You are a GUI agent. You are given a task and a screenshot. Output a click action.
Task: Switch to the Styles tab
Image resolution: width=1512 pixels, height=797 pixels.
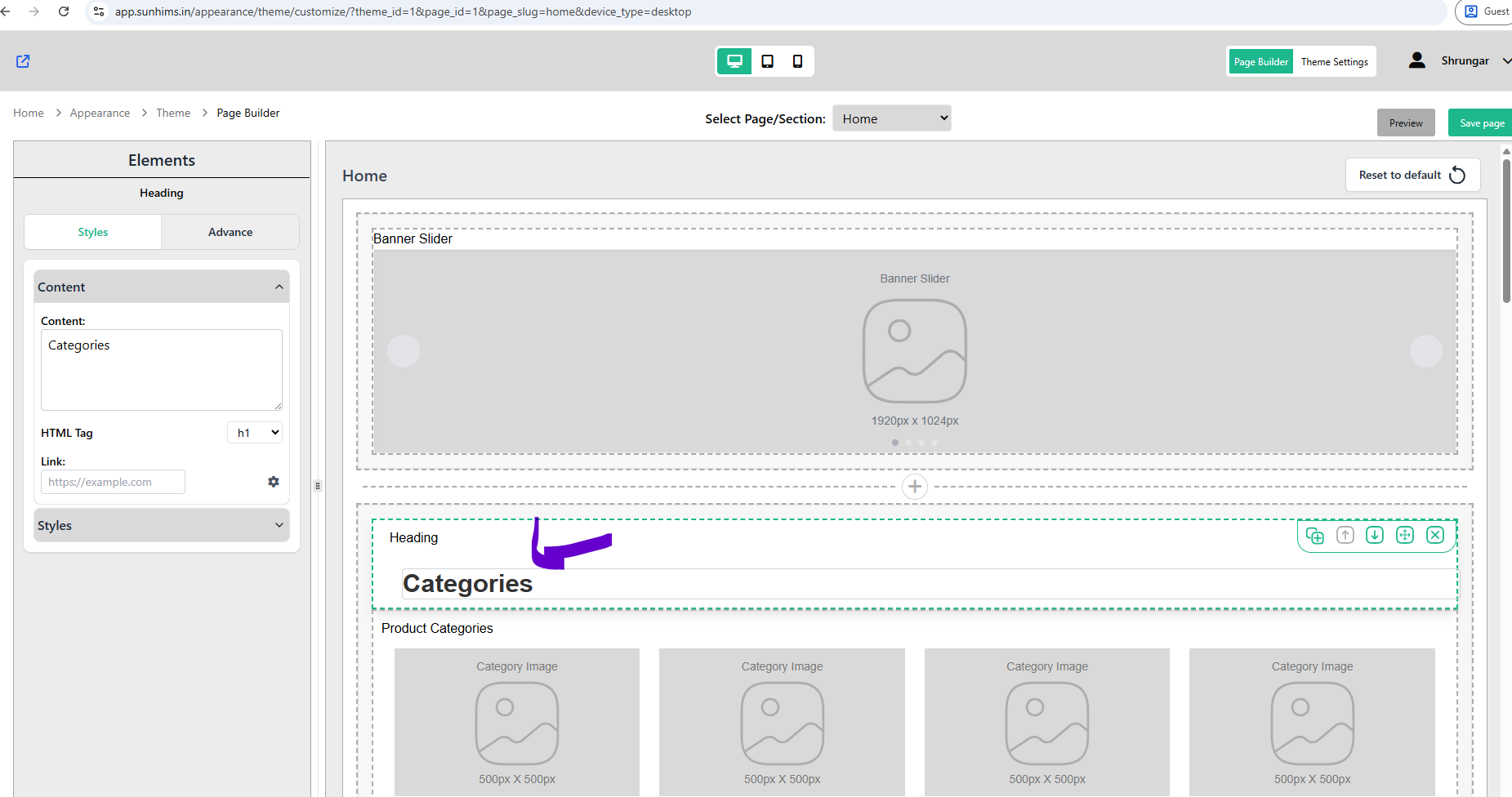pyautogui.click(x=93, y=232)
